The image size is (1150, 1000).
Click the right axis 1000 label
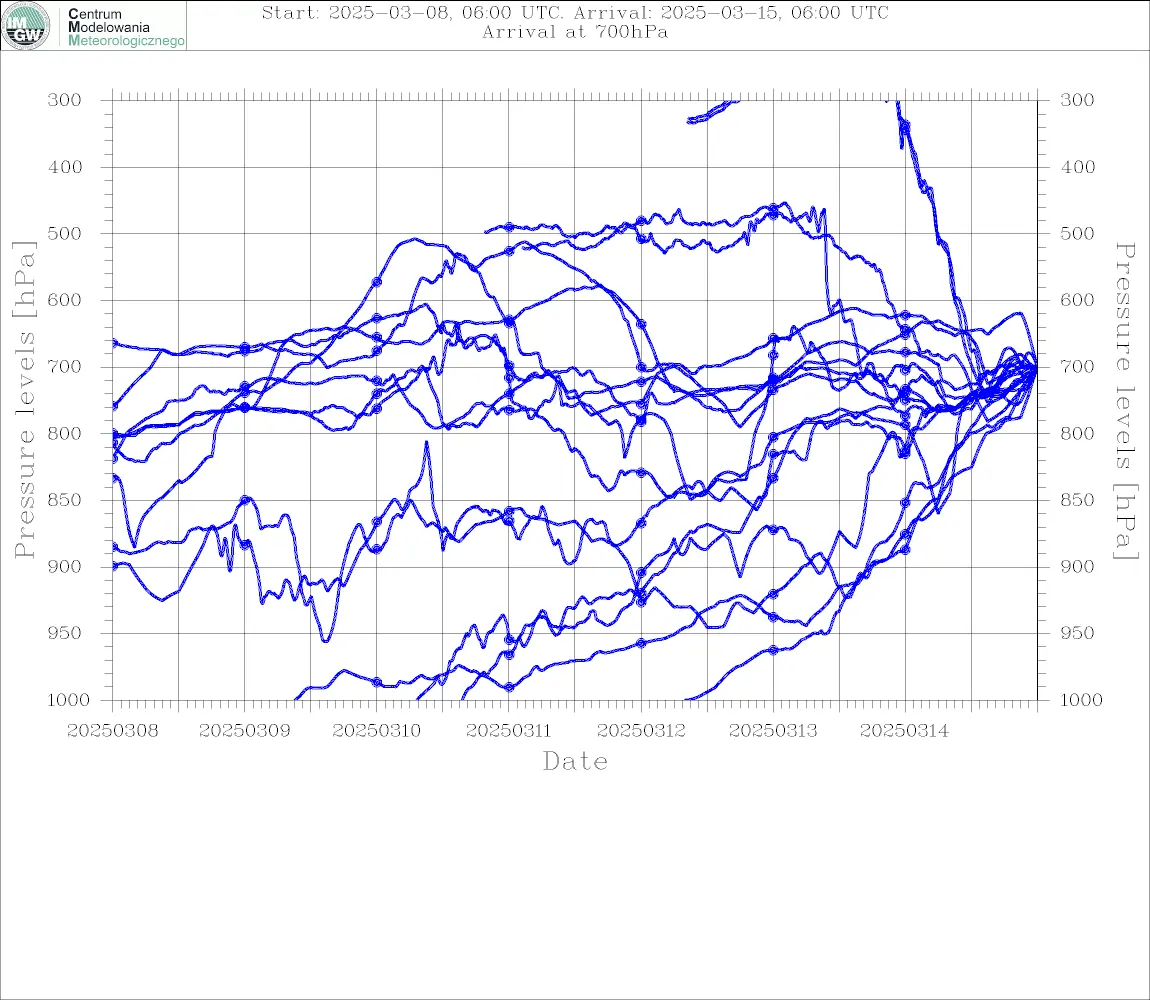click(1081, 700)
